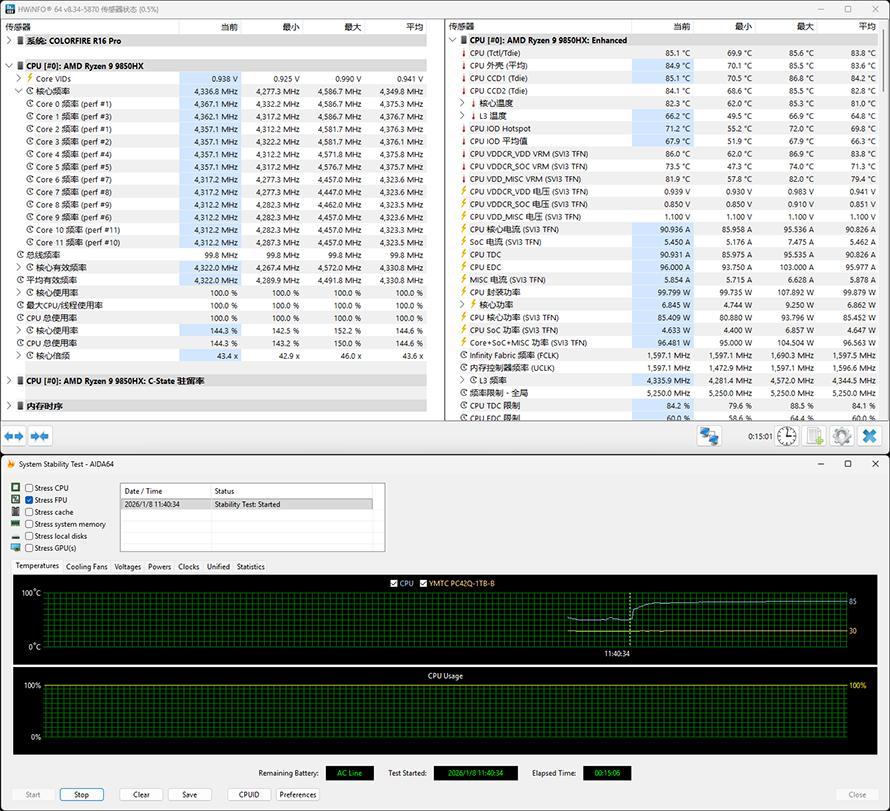Switch to the Cooling Fans tab

point(86,567)
